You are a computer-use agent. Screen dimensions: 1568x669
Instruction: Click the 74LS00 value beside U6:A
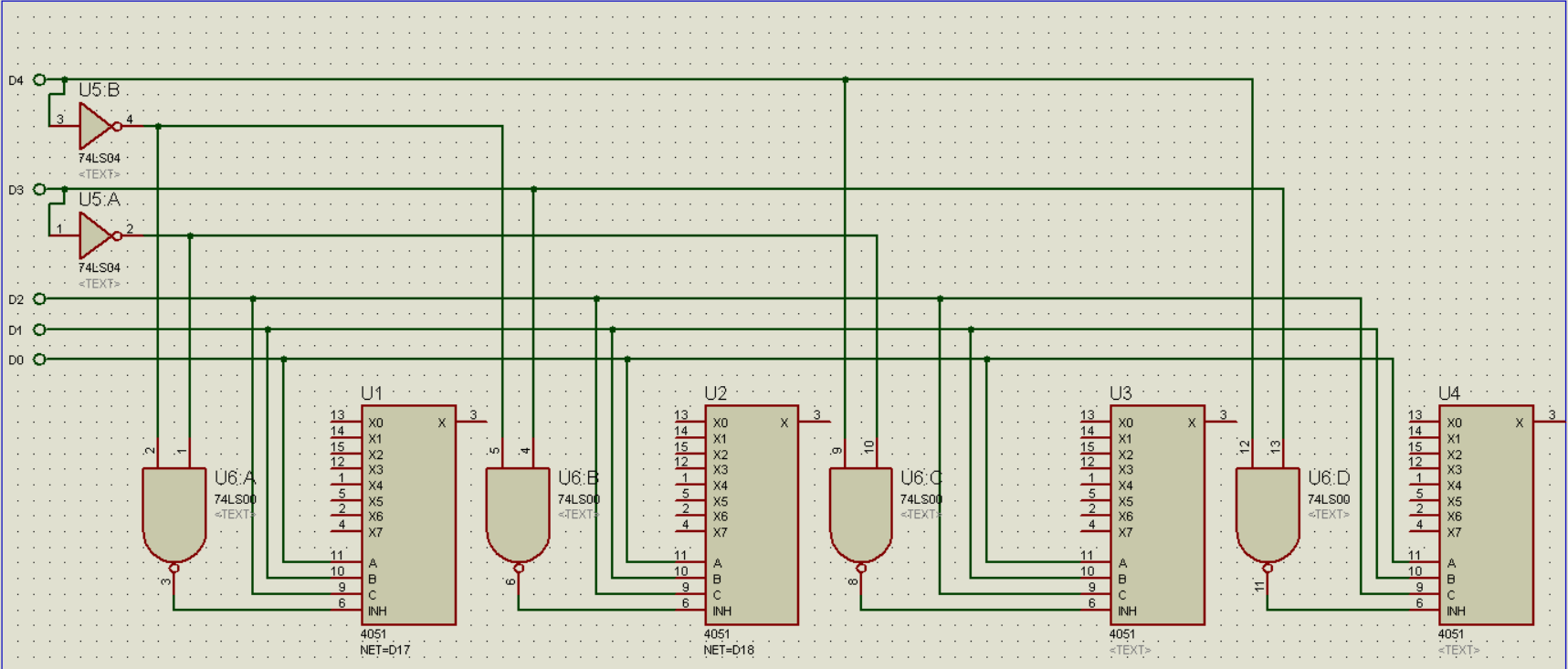(235, 499)
